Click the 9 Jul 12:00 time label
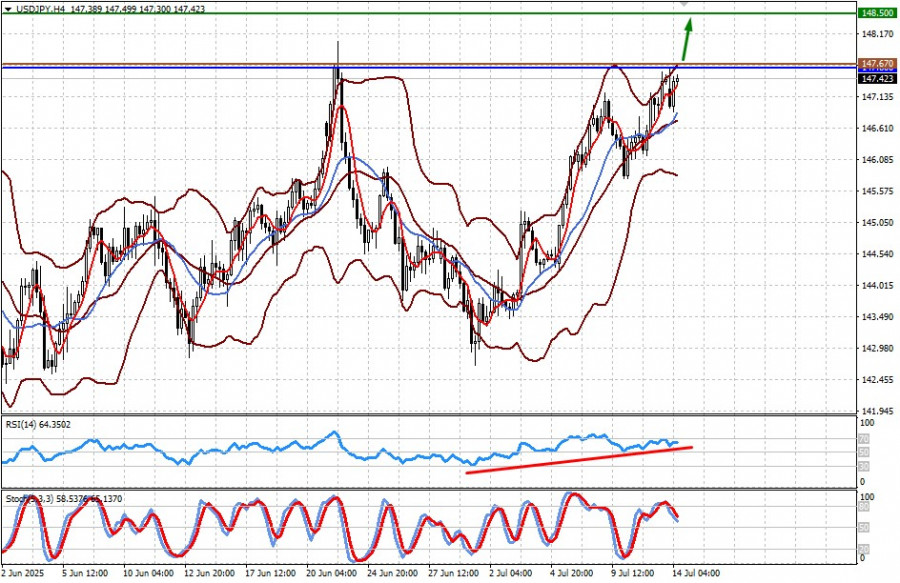Viewport: 900px width, 583px height. pyautogui.click(x=633, y=573)
